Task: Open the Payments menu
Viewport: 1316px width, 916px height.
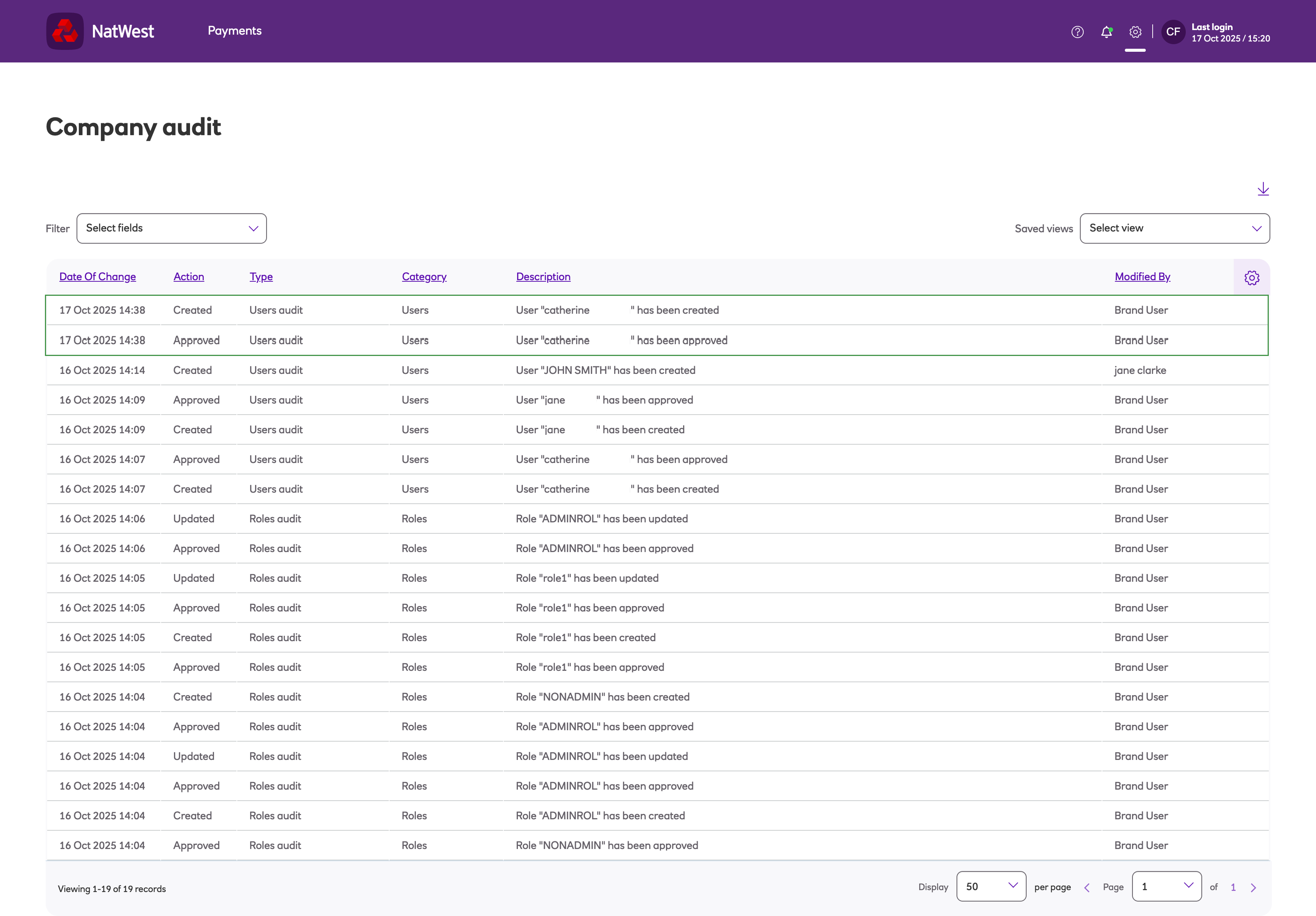Action: (x=235, y=31)
